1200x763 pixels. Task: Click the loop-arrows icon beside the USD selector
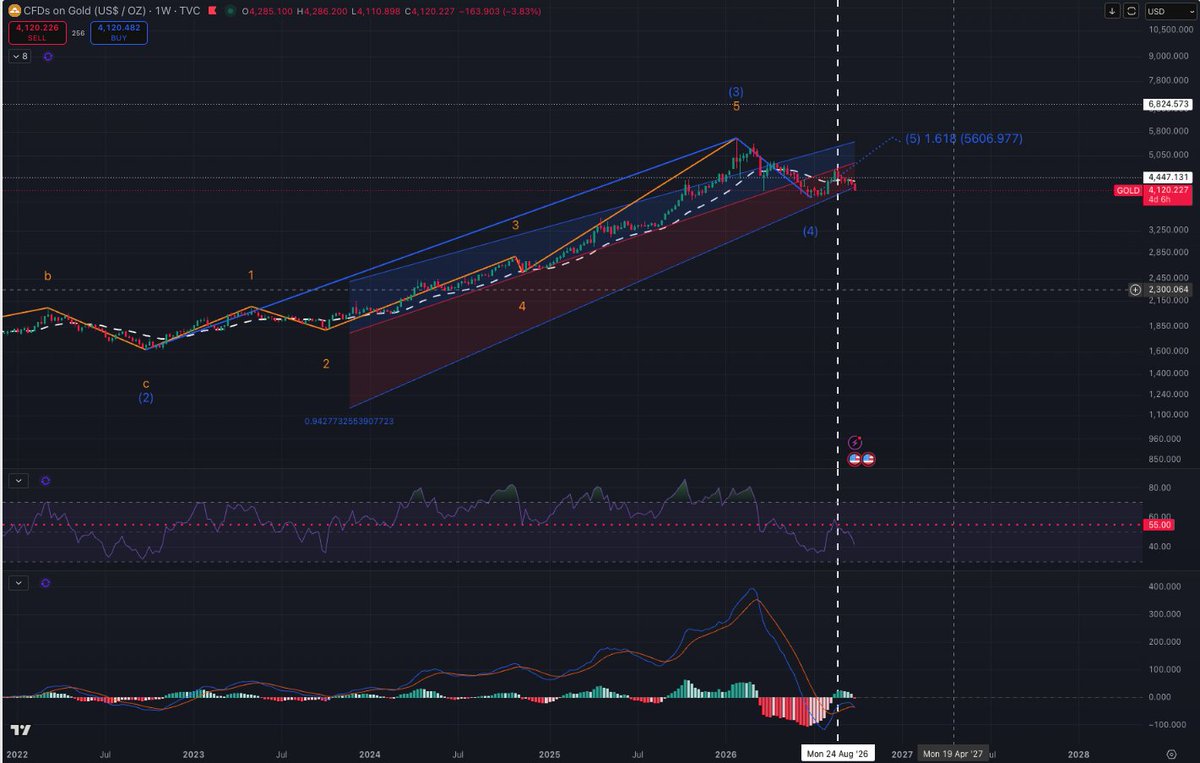[1131, 11]
